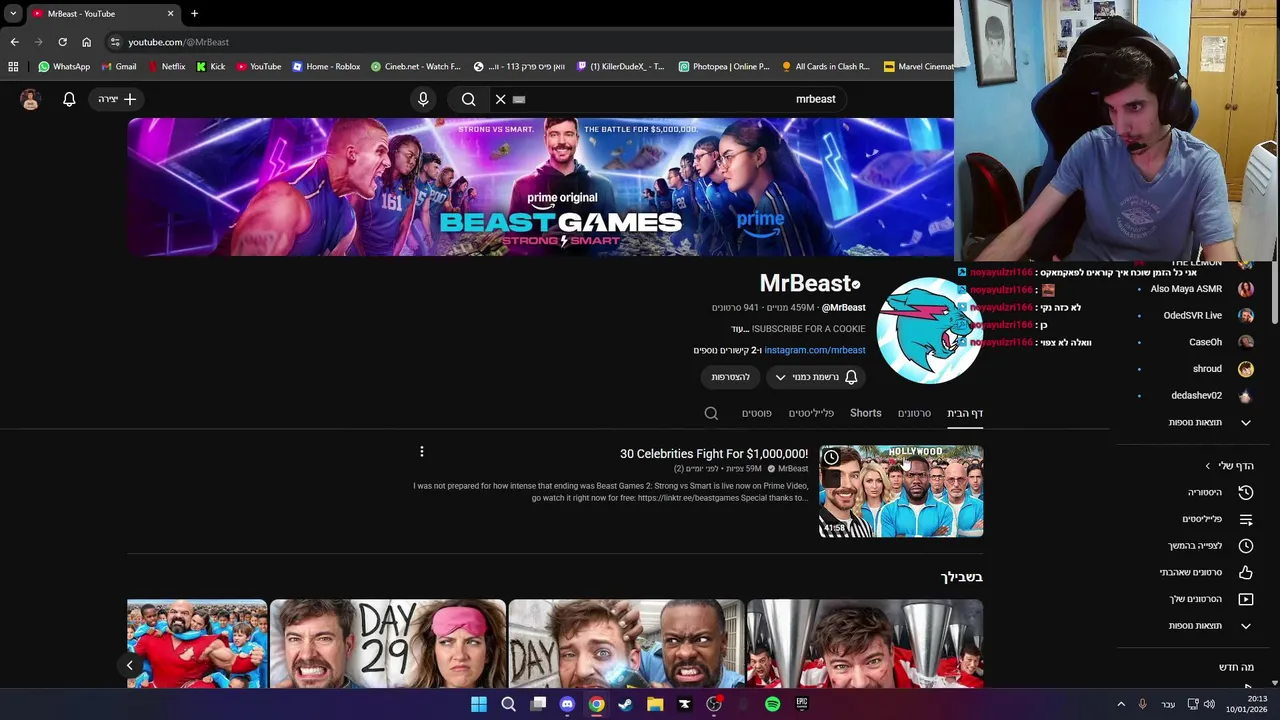Open KillerDudeX Twitch bookmark
Viewport: 1280px width, 720px height.
621,67
